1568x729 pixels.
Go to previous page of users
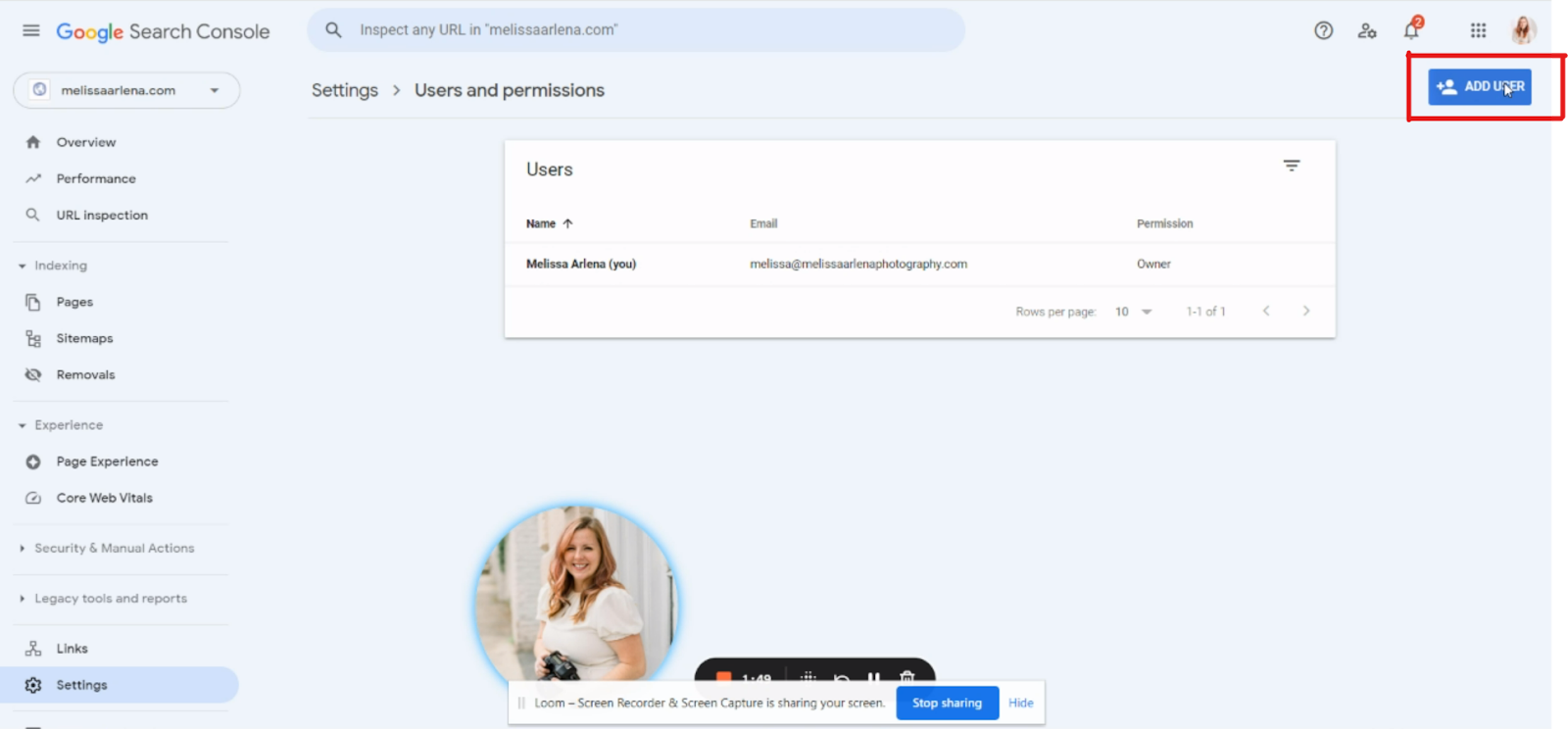pos(1266,311)
